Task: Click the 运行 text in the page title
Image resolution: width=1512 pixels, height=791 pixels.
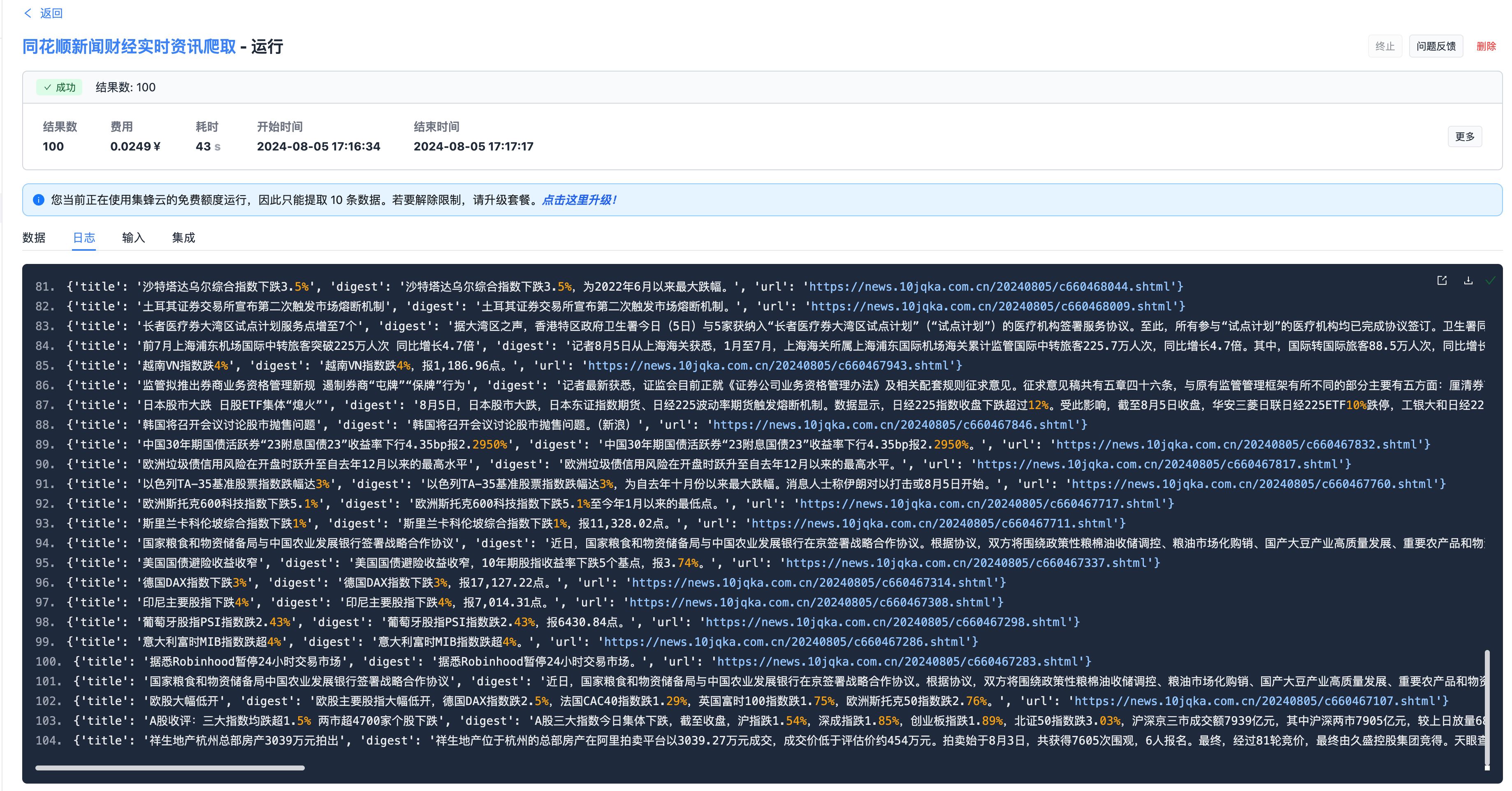Action: [267, 46]
